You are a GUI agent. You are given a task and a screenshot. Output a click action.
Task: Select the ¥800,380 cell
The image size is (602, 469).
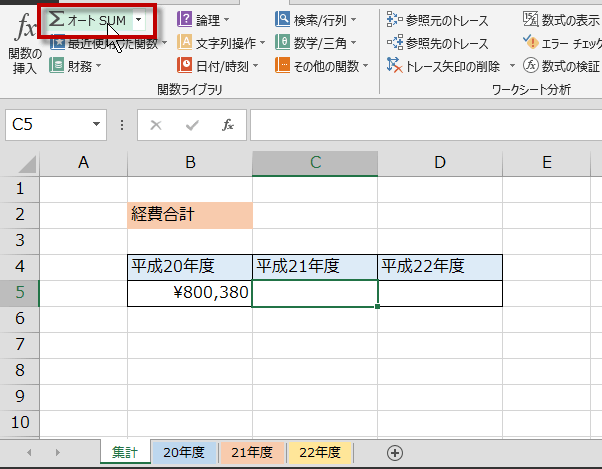click(x=190, y=293)
